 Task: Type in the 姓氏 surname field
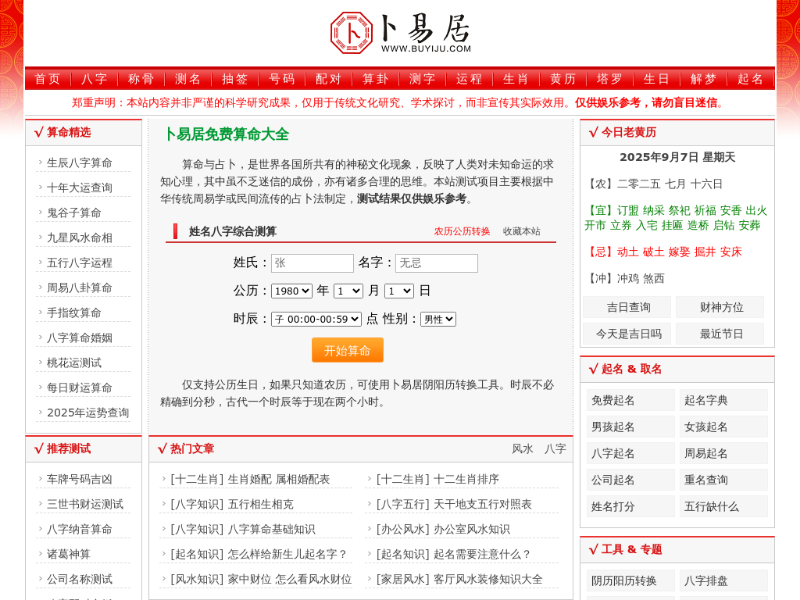[312, 263]
